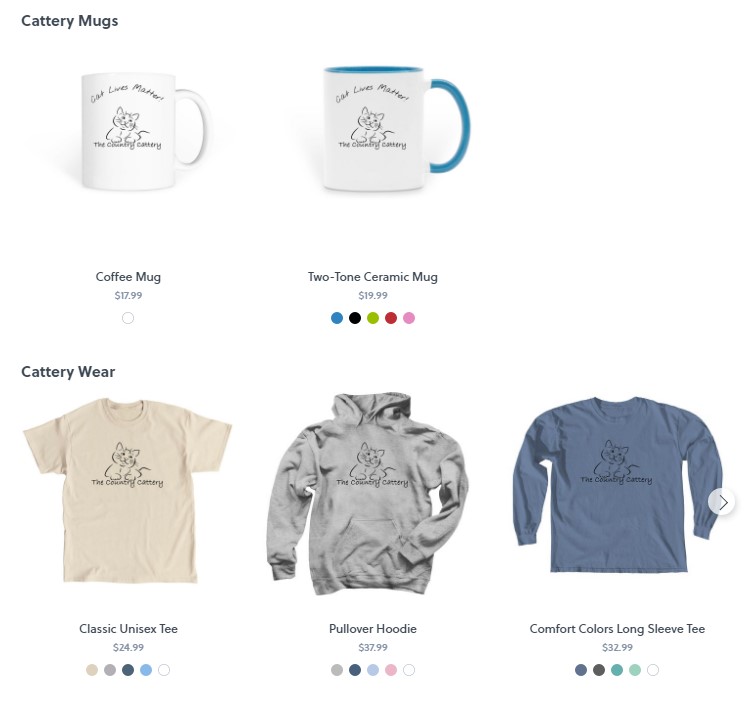Open the Pullover Hoodie title link
The image size is (750, 703).
point(373,629)
